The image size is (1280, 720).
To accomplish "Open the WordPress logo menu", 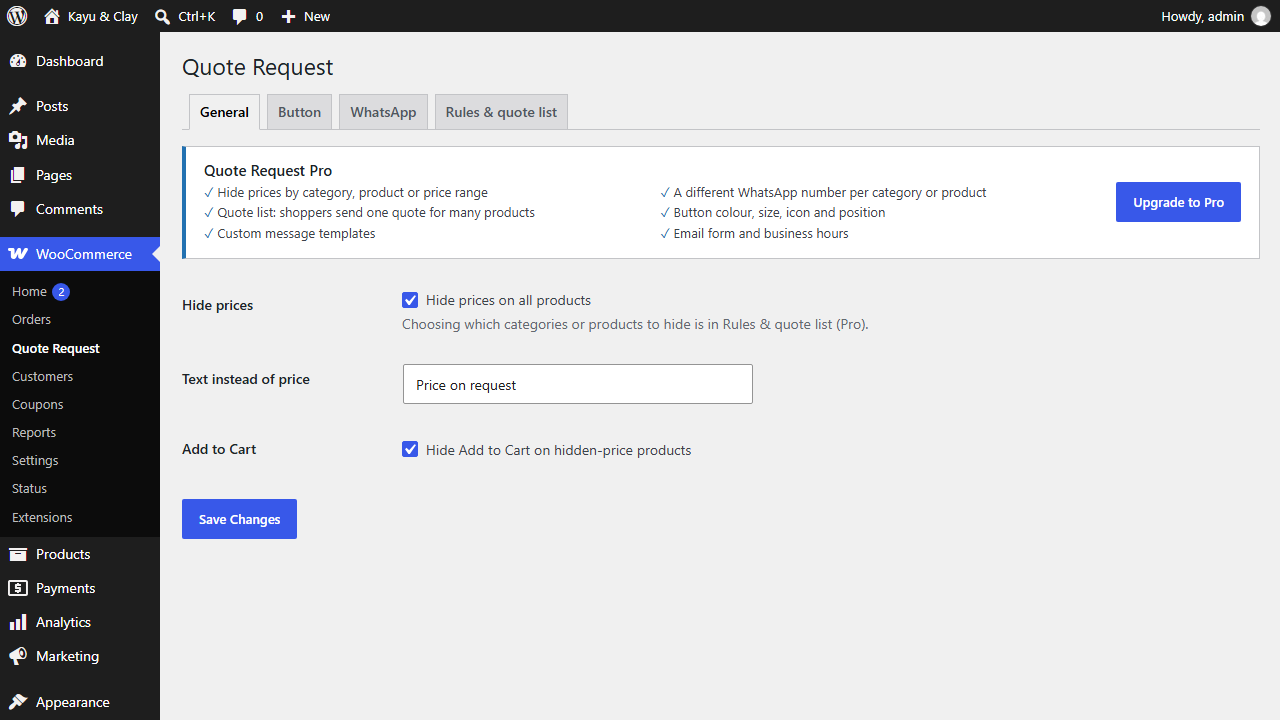I will pos(17,16).
